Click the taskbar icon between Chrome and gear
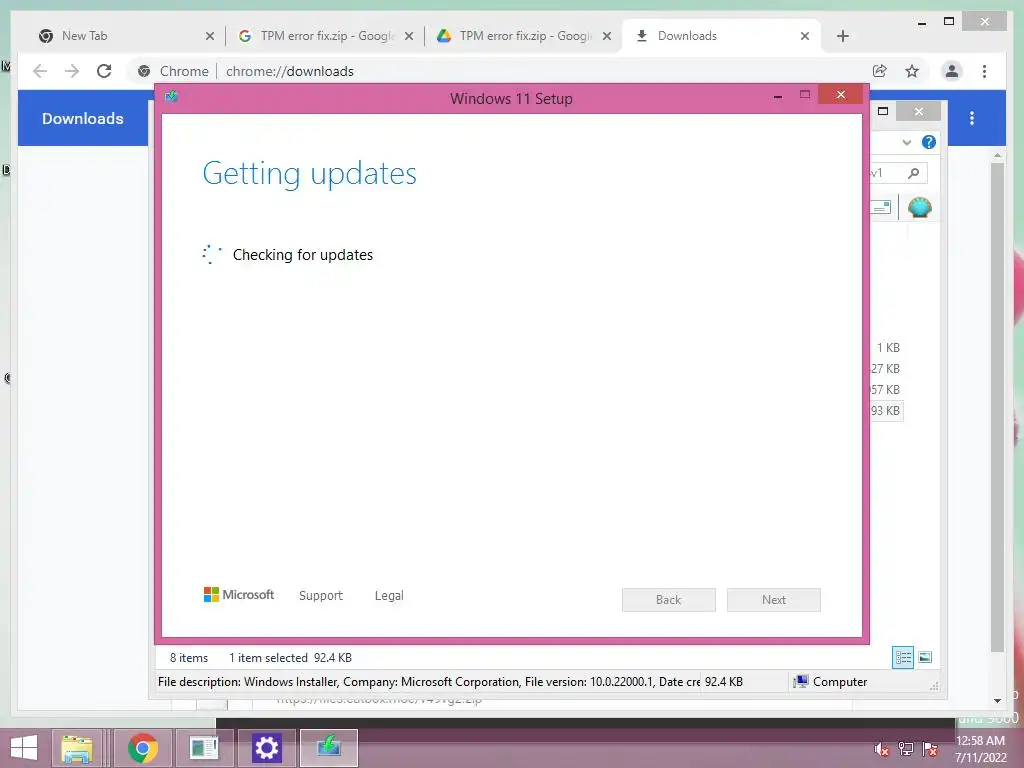This screenshot has width=1024, height=768. [x=204, y=748]
